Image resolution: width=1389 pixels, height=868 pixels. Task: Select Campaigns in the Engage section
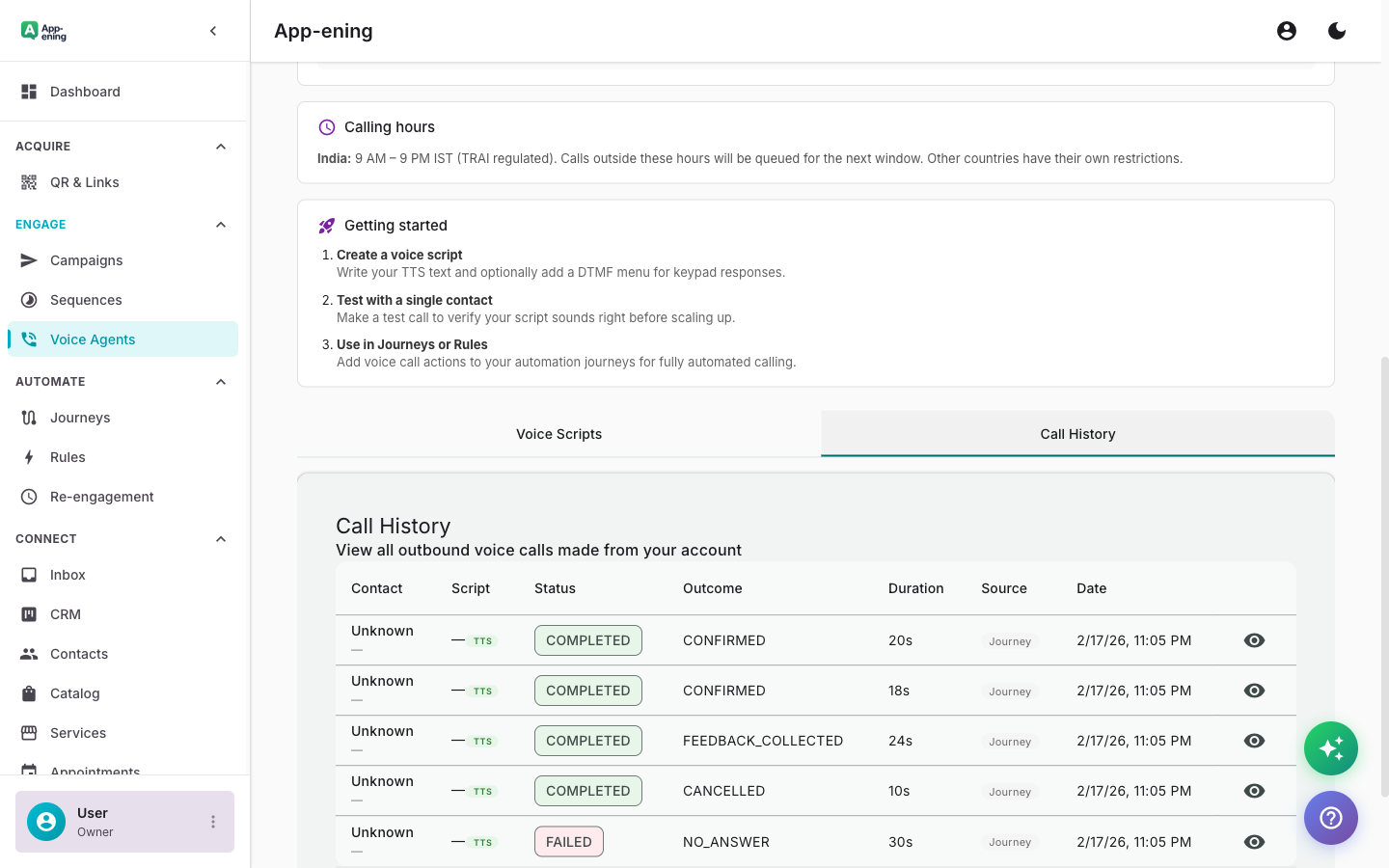tap(86, 259)
